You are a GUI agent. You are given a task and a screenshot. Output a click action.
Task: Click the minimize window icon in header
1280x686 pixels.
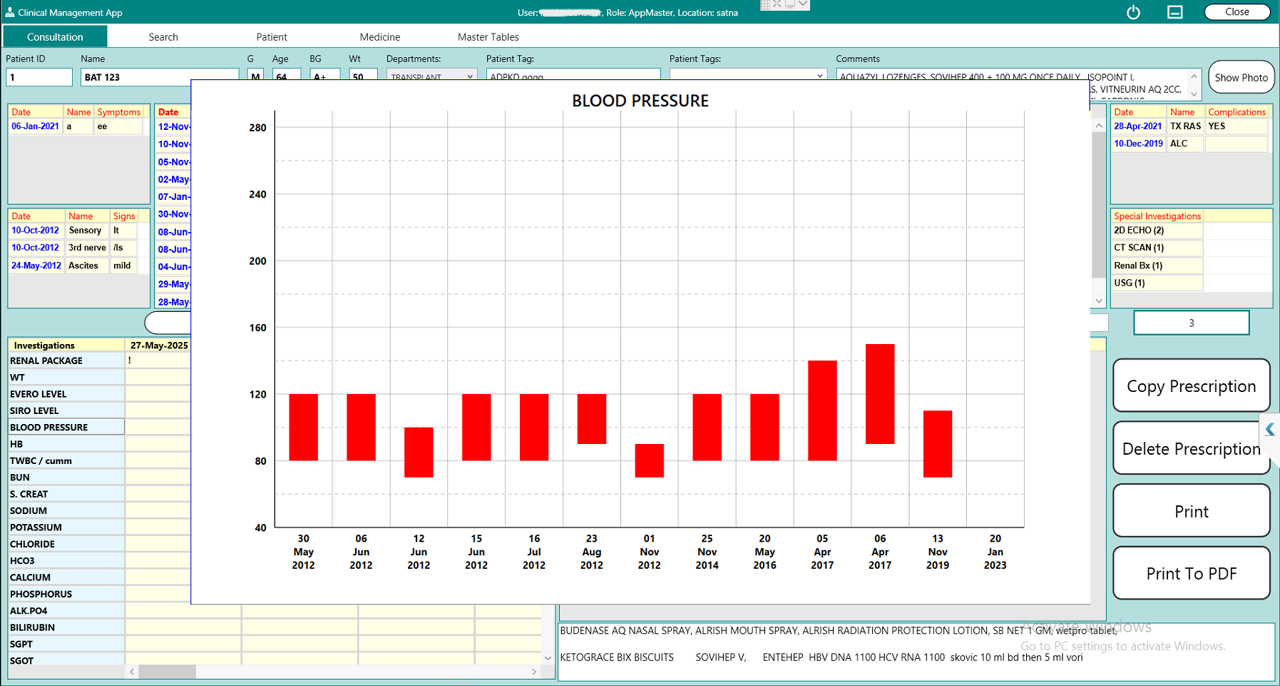click(1175, 12)
